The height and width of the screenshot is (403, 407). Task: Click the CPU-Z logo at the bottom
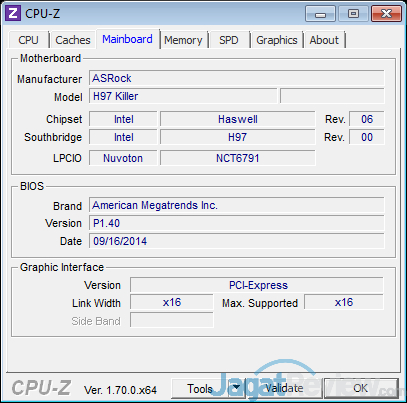41,388
